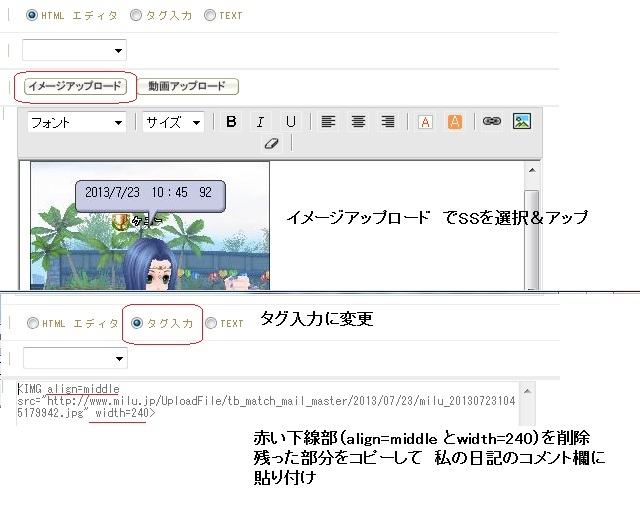The image size is (640, 512).
Task: Insert a hyperlink using the chain icon
Action: (491, 122)
